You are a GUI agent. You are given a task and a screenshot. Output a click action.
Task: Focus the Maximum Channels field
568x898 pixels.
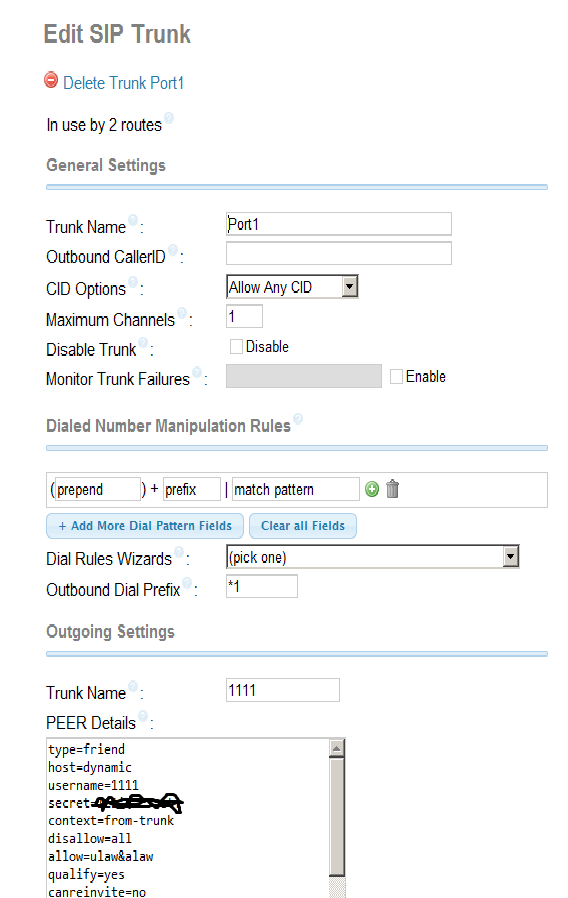[x=244, y=316]
